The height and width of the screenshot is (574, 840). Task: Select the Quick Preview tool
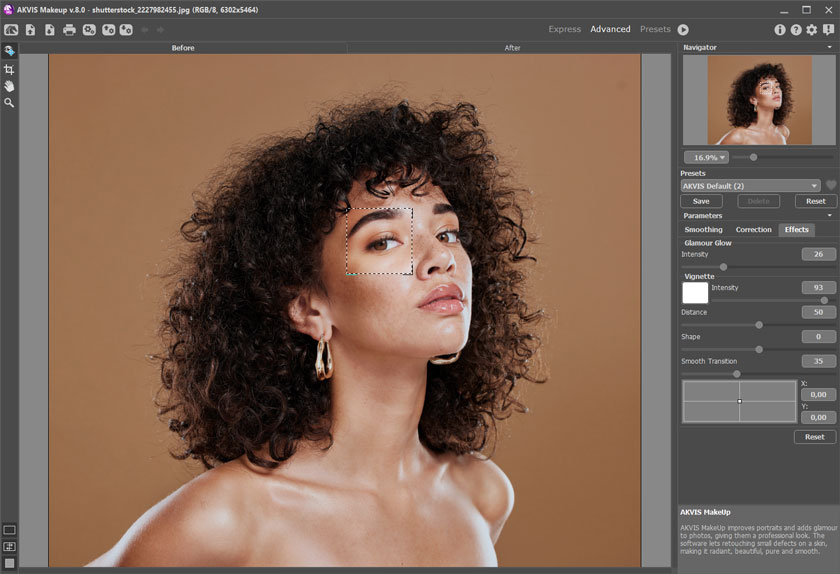coord(9,51)
